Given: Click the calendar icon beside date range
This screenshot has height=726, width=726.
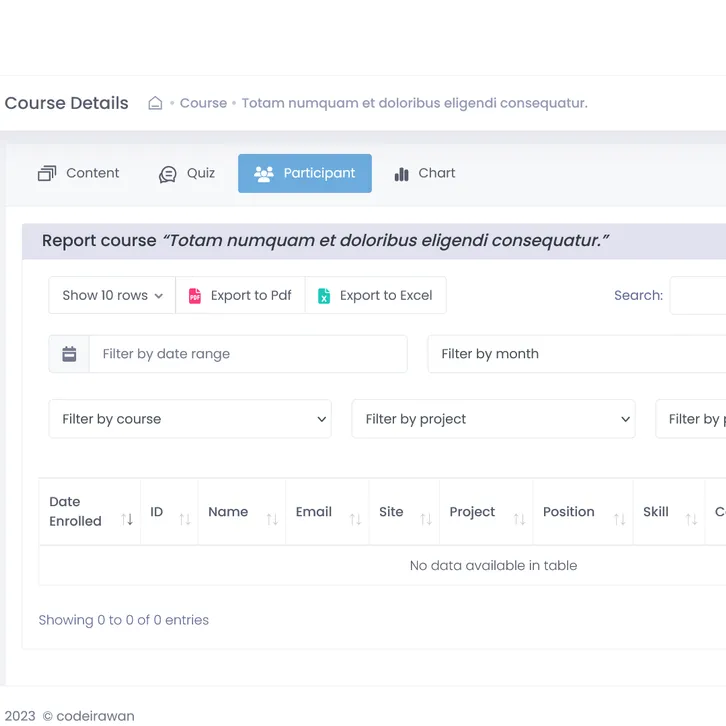Looking at the screenshot, I should 69,354.
